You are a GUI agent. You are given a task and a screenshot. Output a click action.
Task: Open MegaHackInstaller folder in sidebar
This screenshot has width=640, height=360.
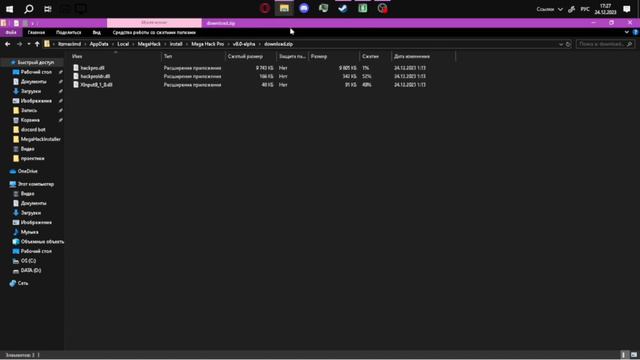click(40, 139)
